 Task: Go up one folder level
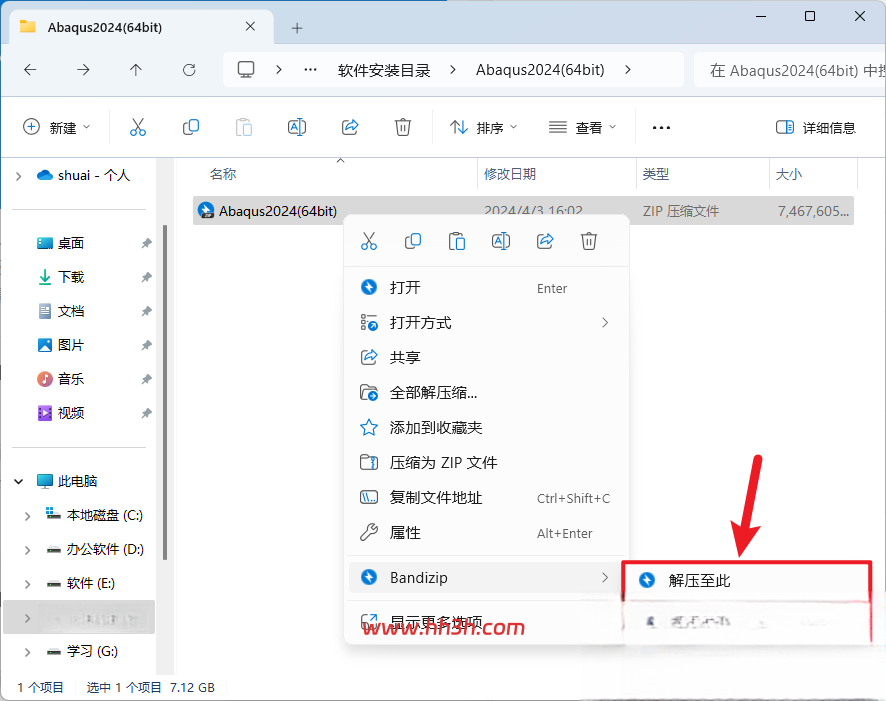[136, 69]
